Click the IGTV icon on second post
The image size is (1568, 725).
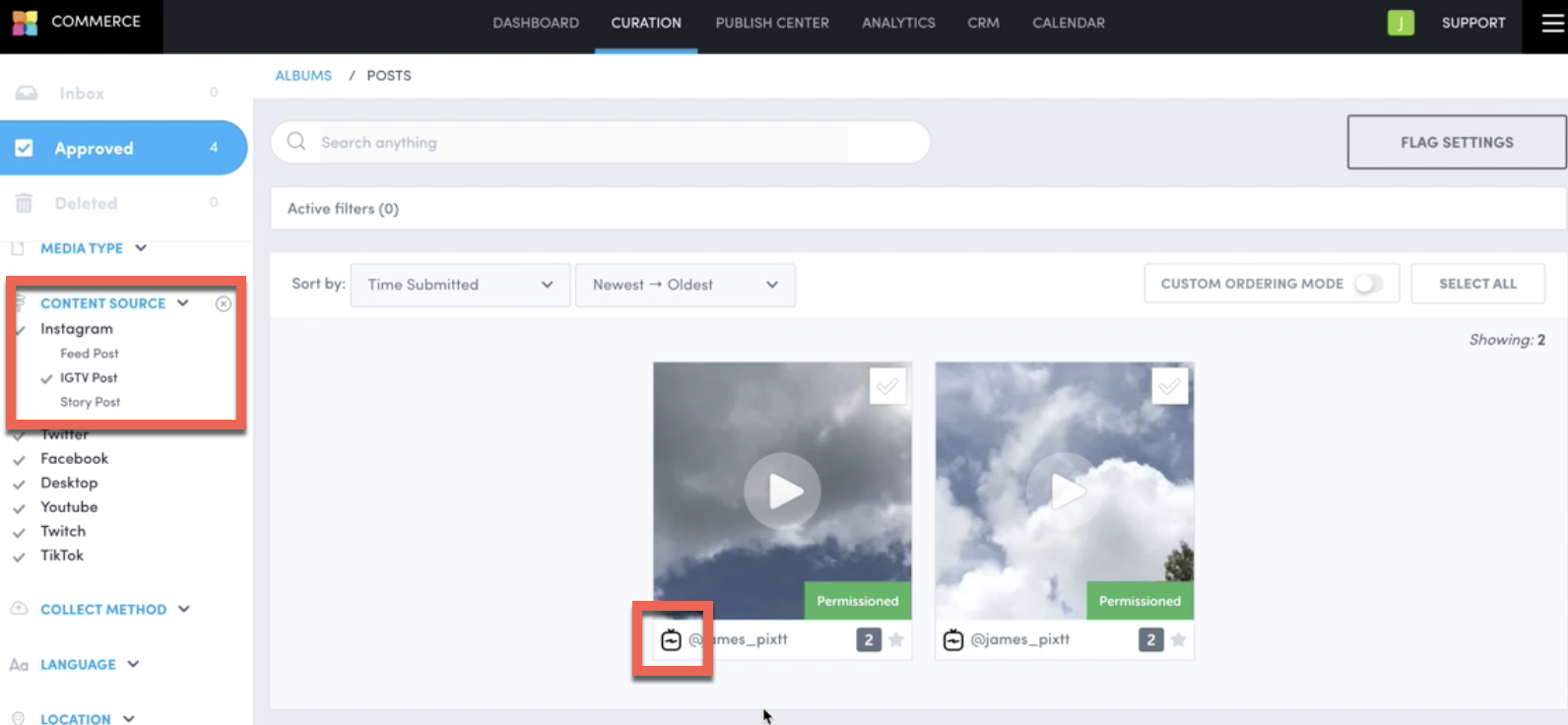click(952, 640)
